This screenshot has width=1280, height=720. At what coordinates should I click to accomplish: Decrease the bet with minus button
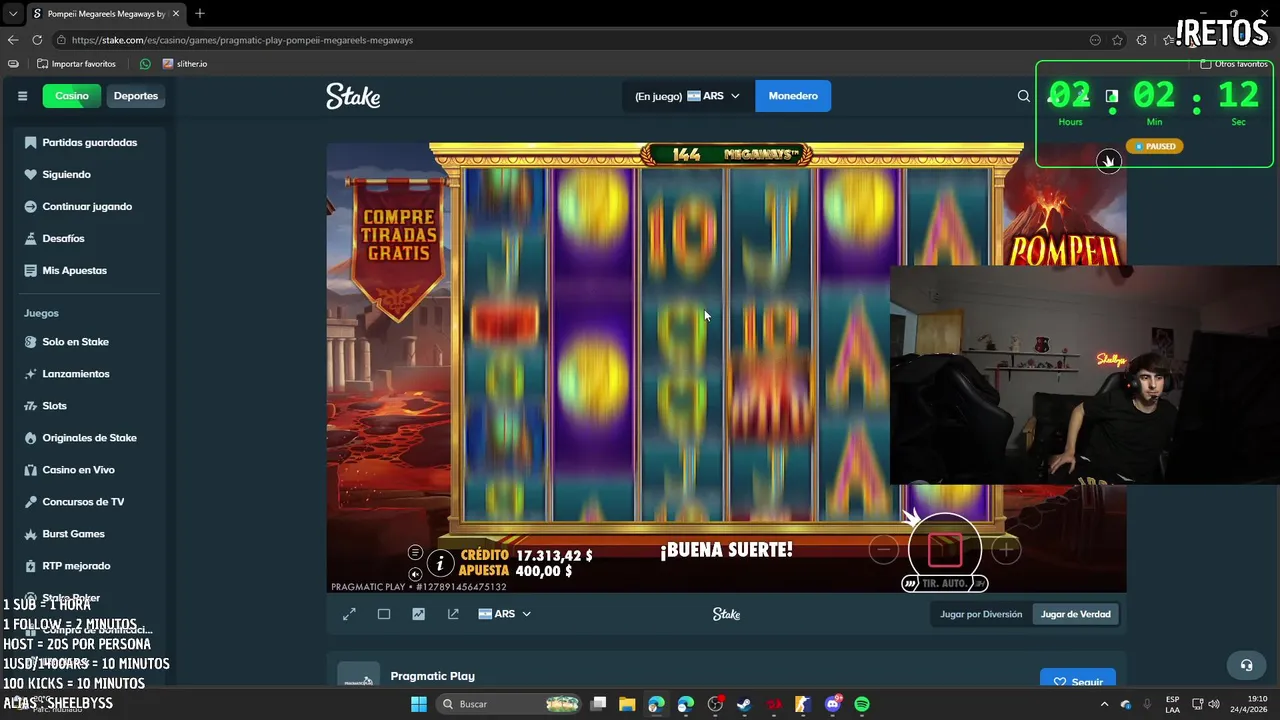pyautogui.click(x=883, y=549)
